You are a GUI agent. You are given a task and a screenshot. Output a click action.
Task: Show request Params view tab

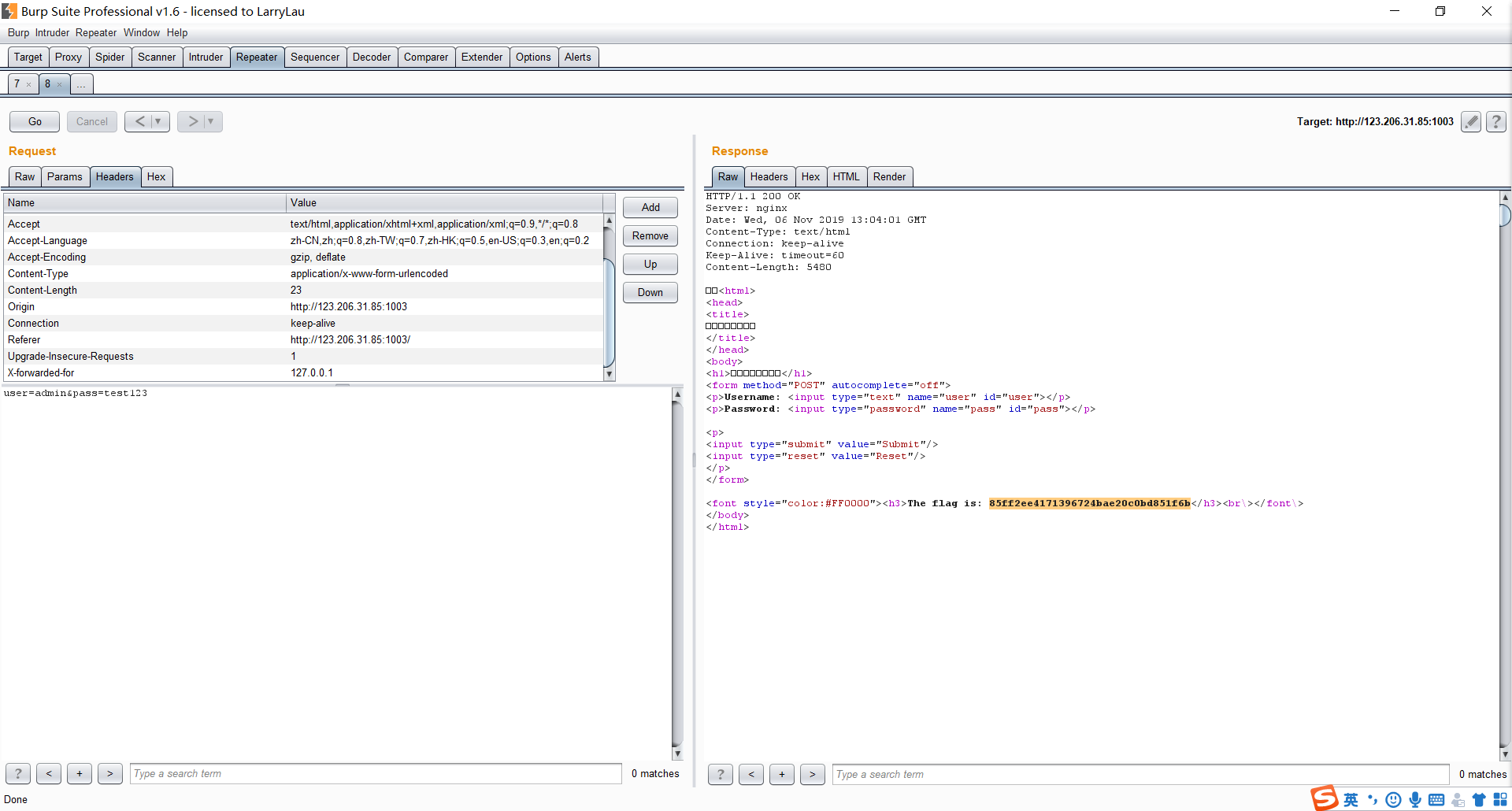(65, 176)
